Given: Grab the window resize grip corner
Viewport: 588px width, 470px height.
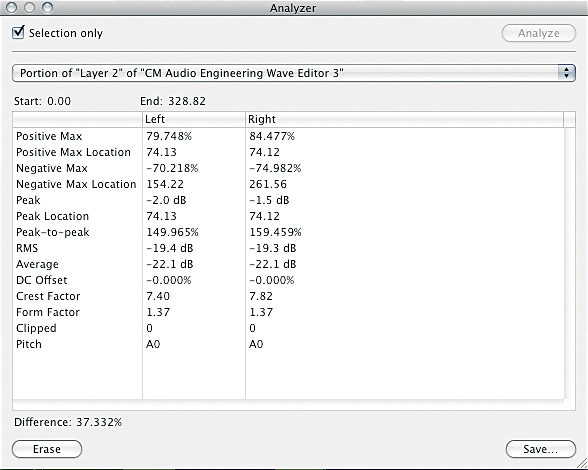Looking at the screenshot, I should (x=581, y=462).
